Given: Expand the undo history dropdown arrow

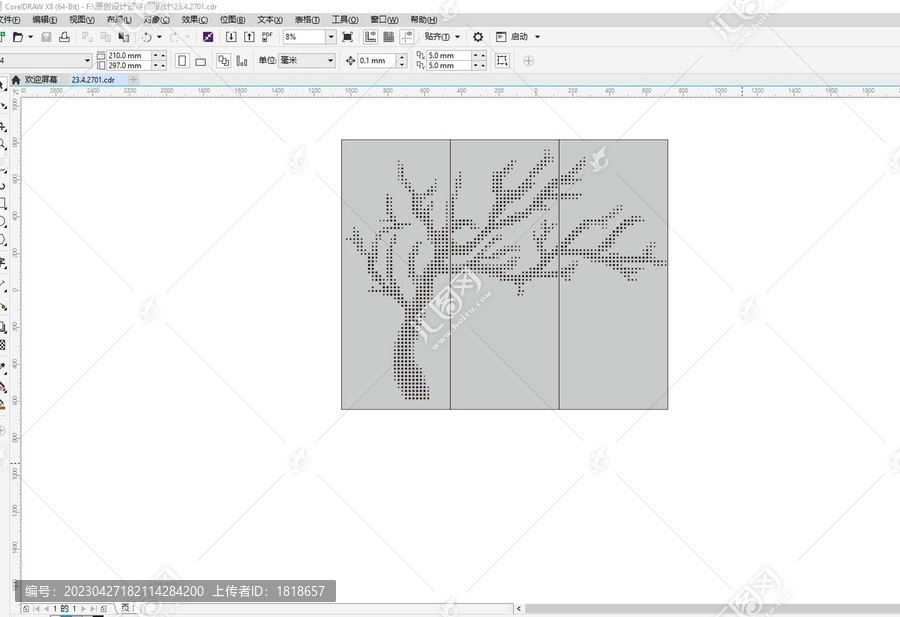Looking at the screenshot, I should [159, 37].
